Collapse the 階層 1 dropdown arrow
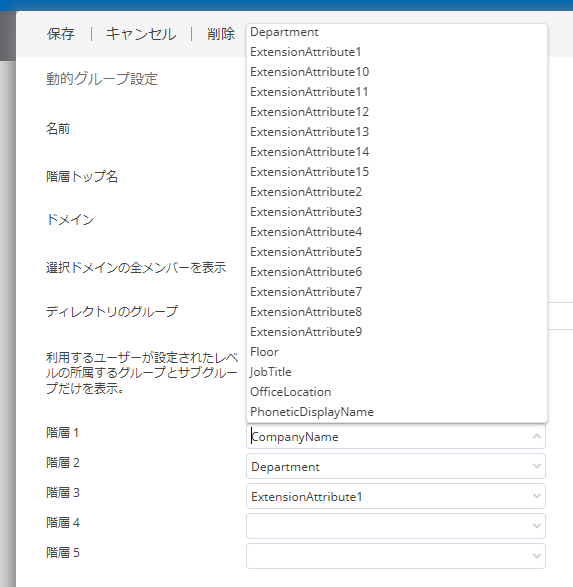Image resolution: width=573 pixels, height=587 pixels. pyautogui.click(x=537, y=437)
